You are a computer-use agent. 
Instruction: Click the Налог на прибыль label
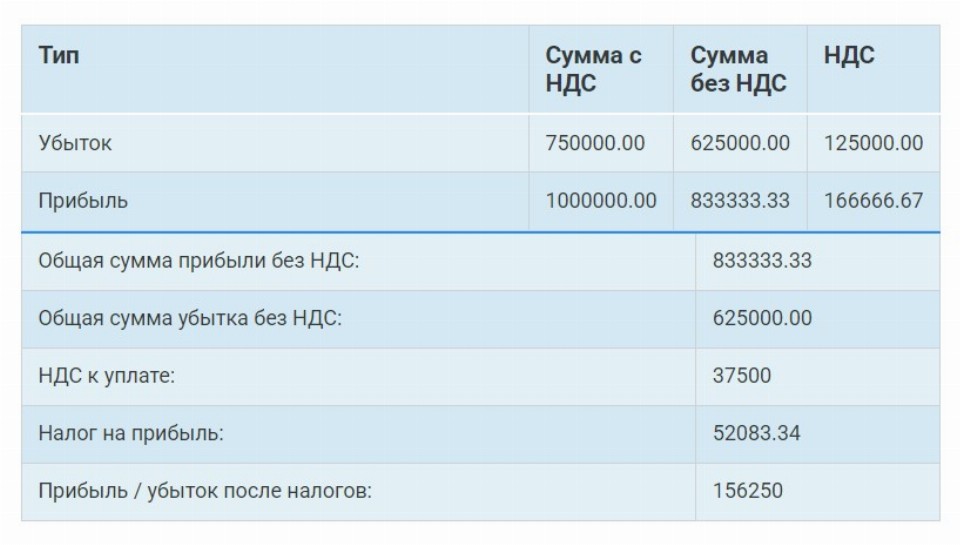(130, 434)
